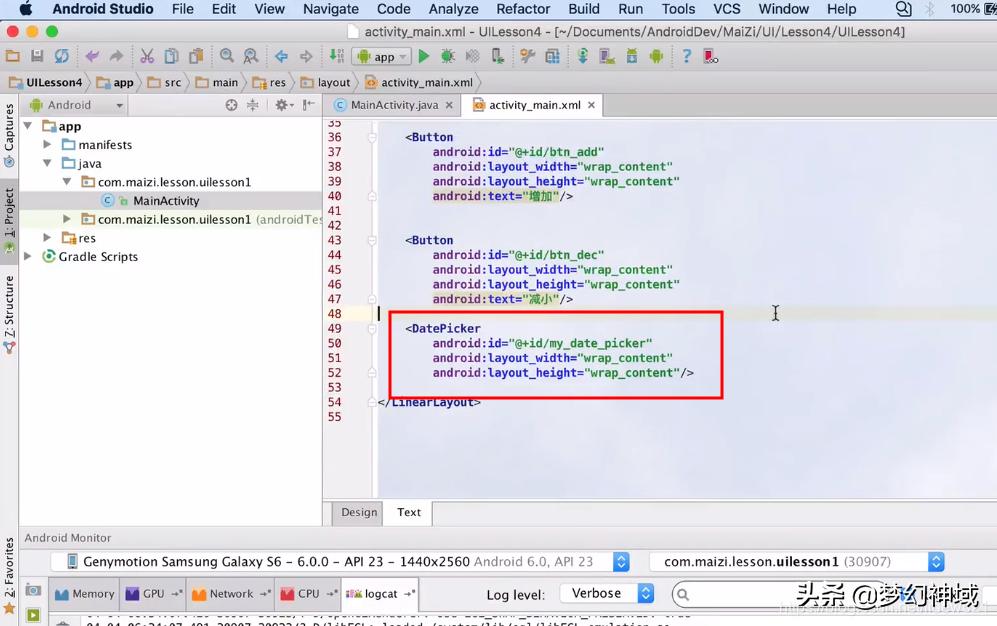Viewport: 997px width, 626px height.
Task: Run the app with the green play button
Action: (x=424, y=57)
